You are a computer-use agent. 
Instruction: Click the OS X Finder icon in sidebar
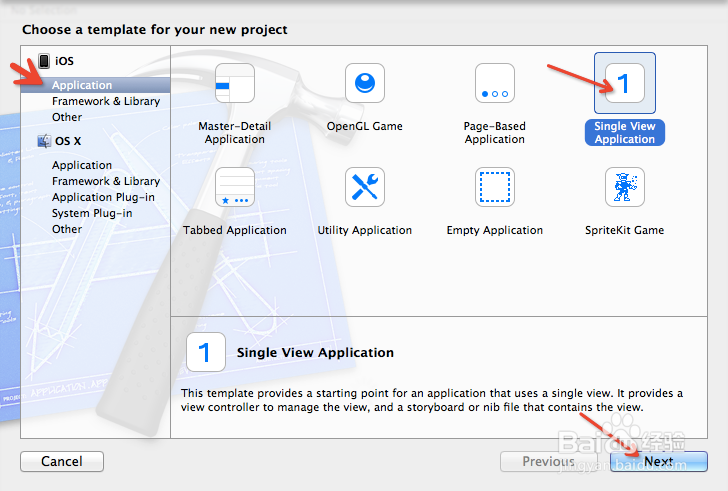[x=44, y=142]
